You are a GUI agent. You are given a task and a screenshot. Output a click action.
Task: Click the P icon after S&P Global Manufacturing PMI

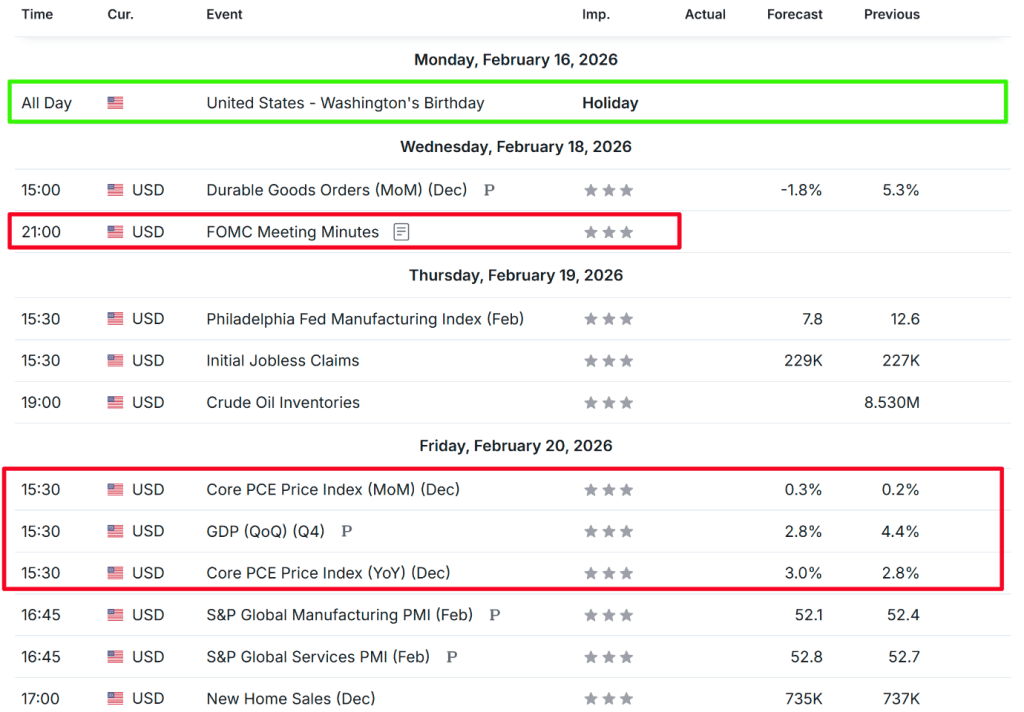(x=495, y=615)
